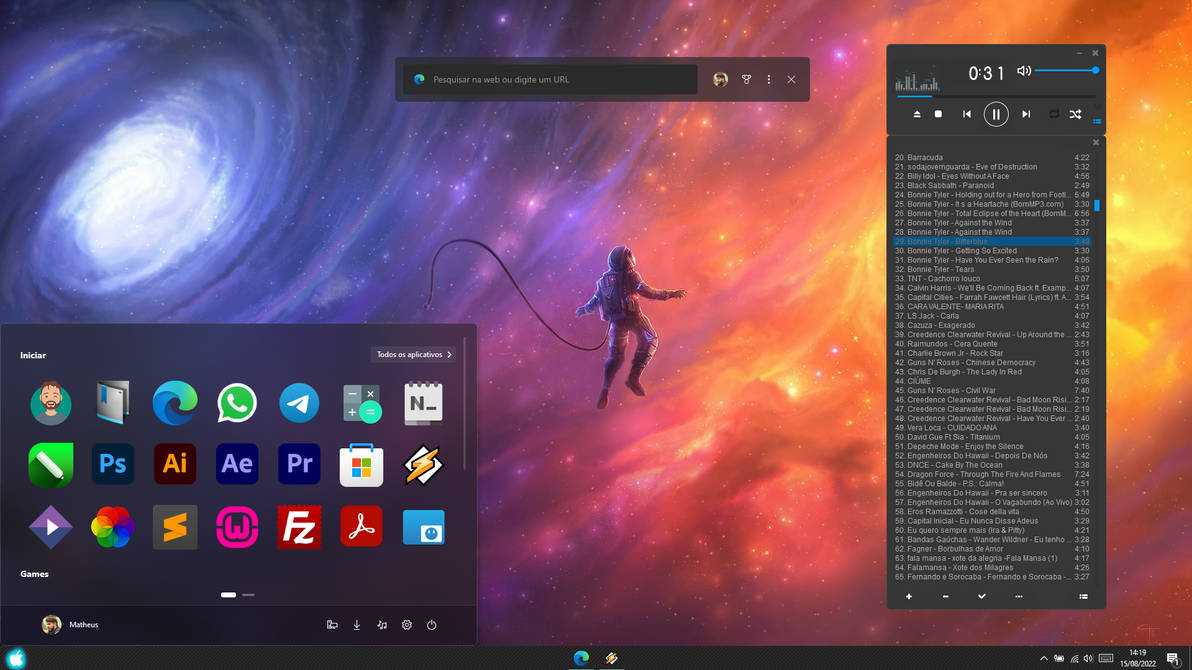
Task: Open the Settings gear in the start menu
Action: (x=406, y=624)
